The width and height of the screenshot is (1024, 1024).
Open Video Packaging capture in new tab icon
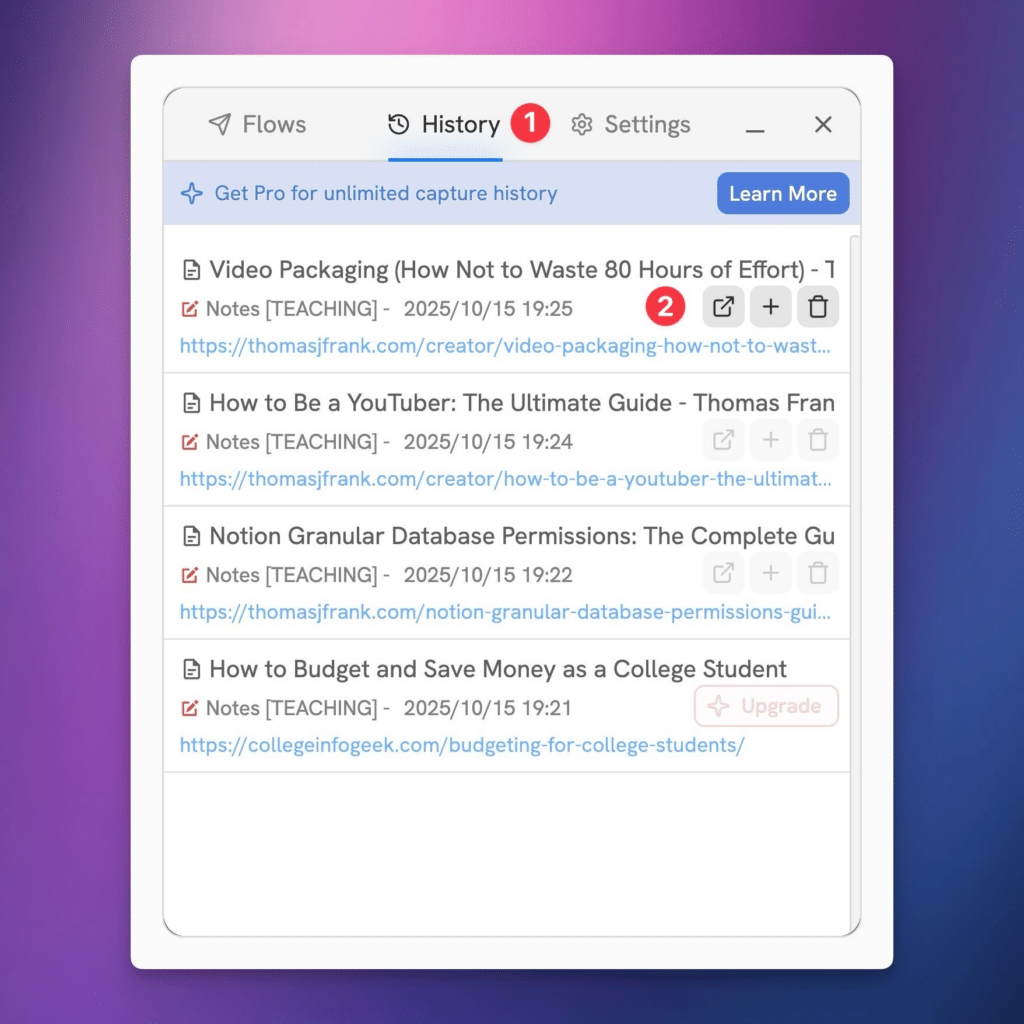click(x=722, y=308)
